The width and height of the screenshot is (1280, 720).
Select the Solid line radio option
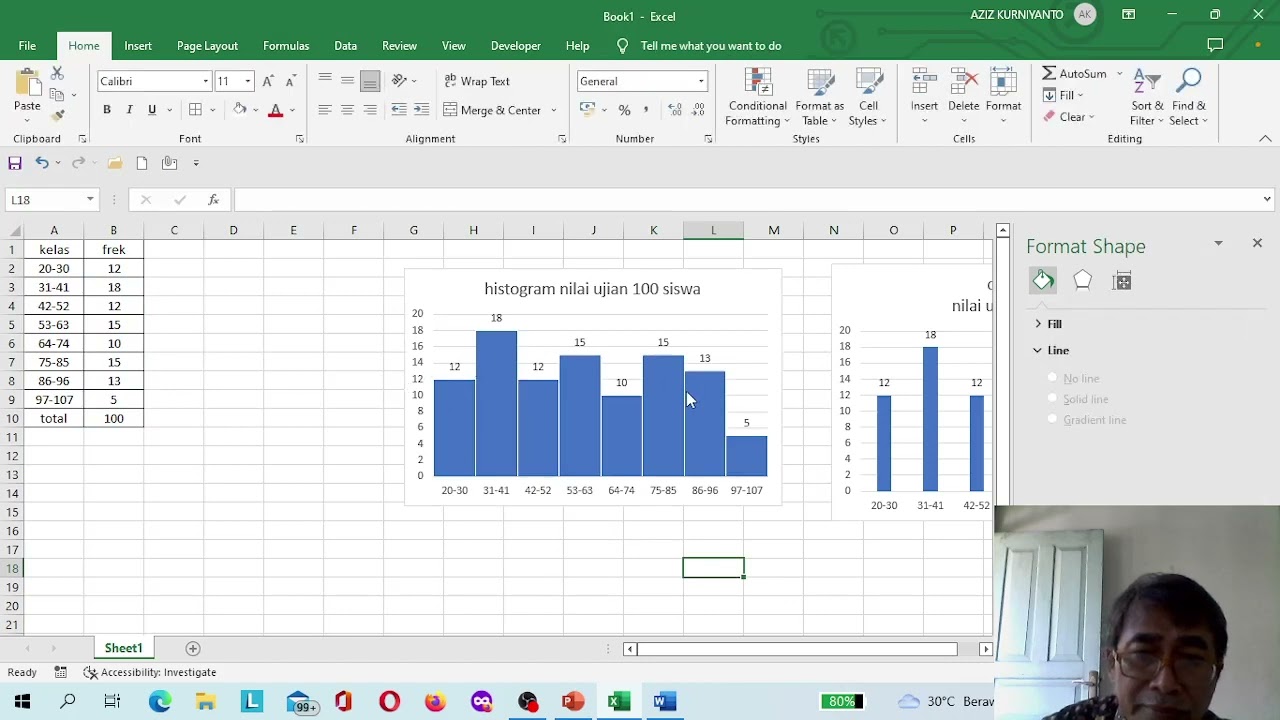(1077, 399)
